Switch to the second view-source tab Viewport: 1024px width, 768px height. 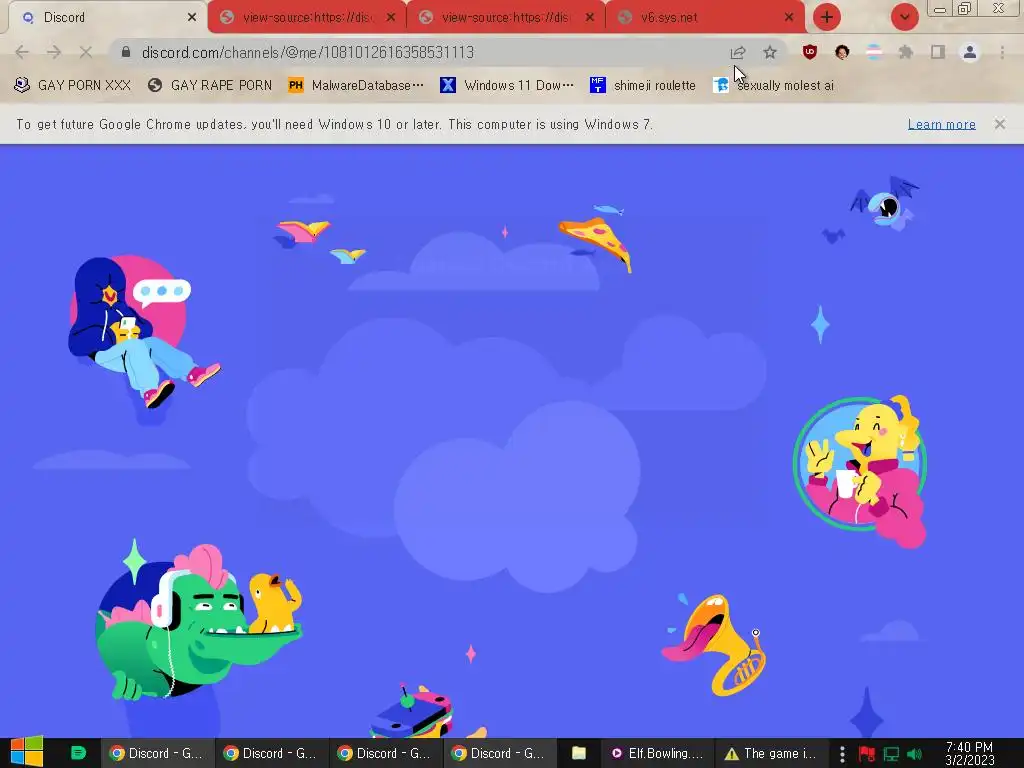point(505,18)
